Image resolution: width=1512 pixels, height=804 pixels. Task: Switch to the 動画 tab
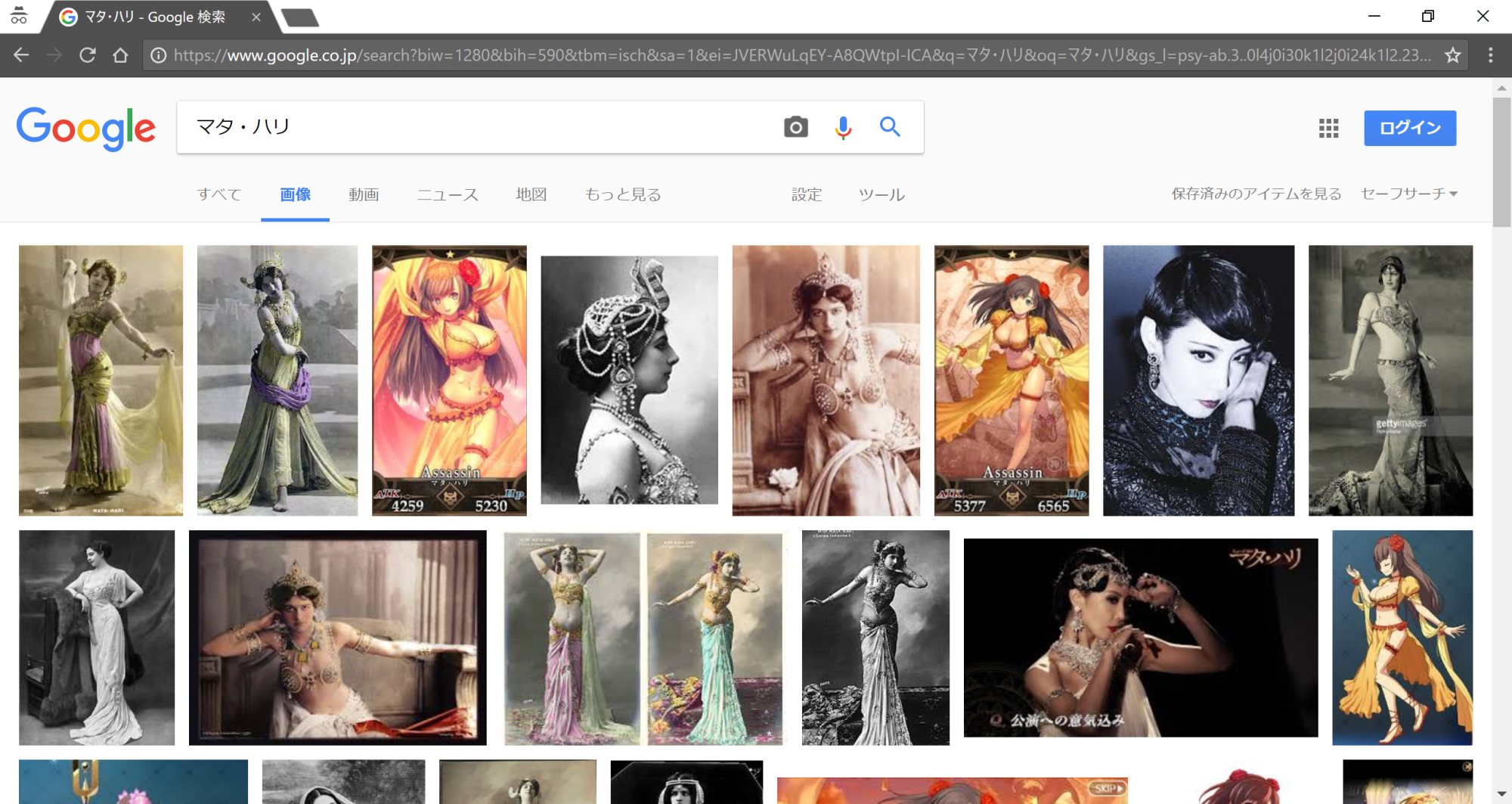[364, 194]
